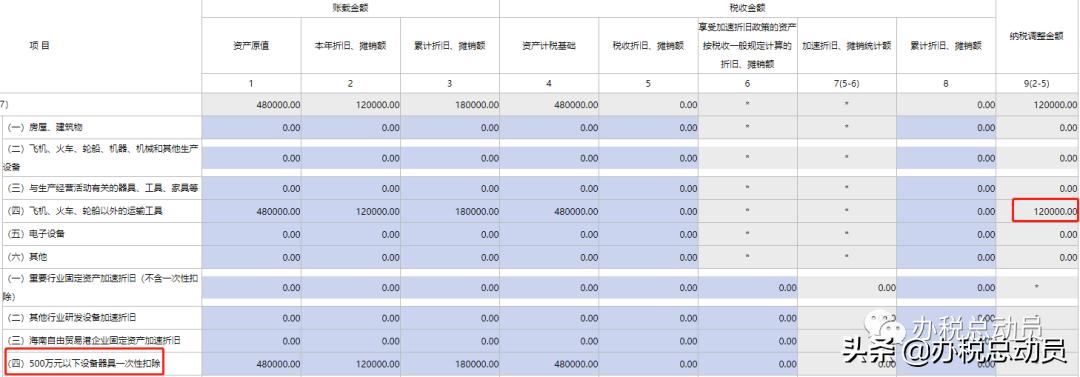Click 重要行业固定资产加速折旧 row 税收折旧、摊销额 cell

click(648, 287)
